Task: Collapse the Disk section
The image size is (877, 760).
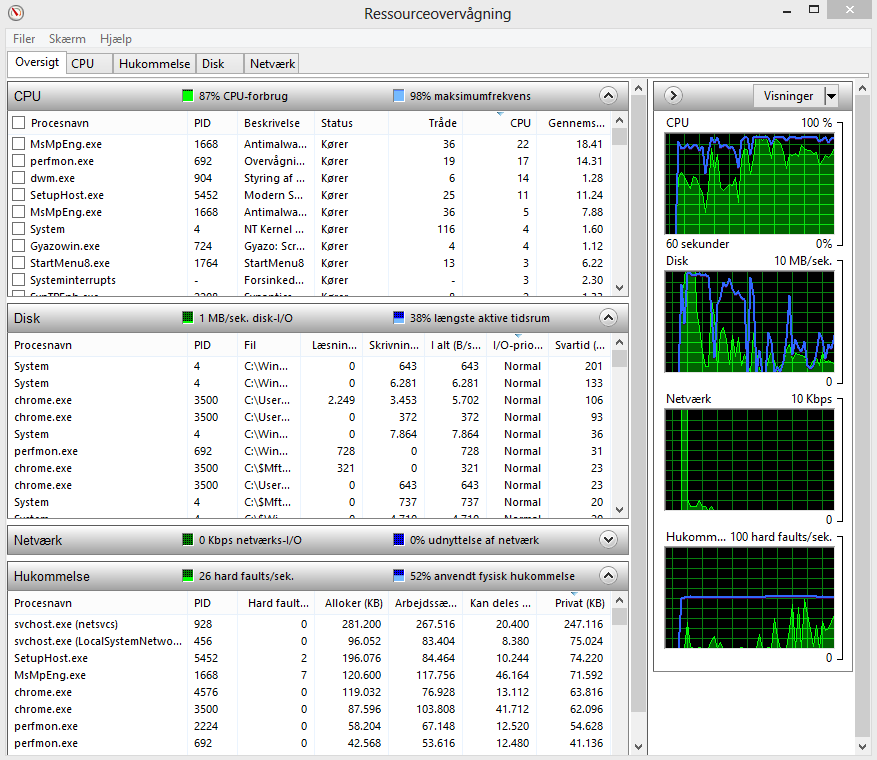Action: (609, 318)
